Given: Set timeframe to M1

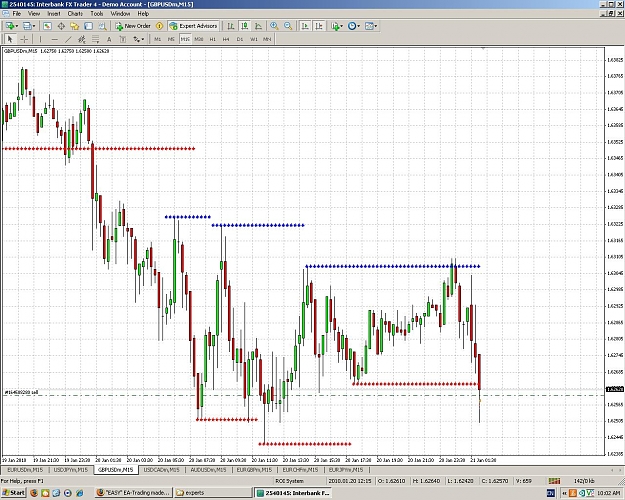Looking at the screenshot, I should pyautogui.click(x=157, y=39).
